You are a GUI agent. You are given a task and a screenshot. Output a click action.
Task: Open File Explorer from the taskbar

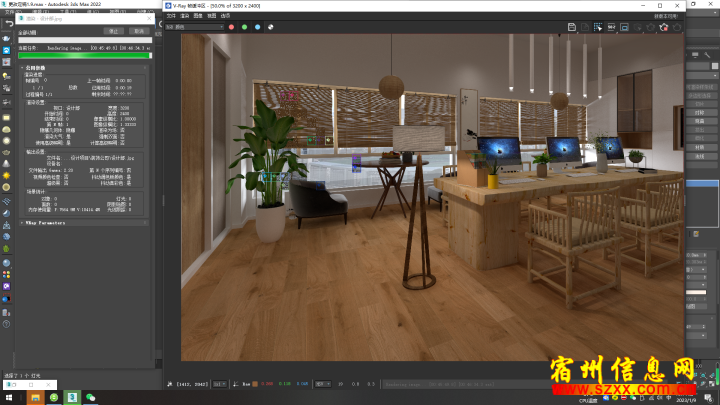[35, 398]
